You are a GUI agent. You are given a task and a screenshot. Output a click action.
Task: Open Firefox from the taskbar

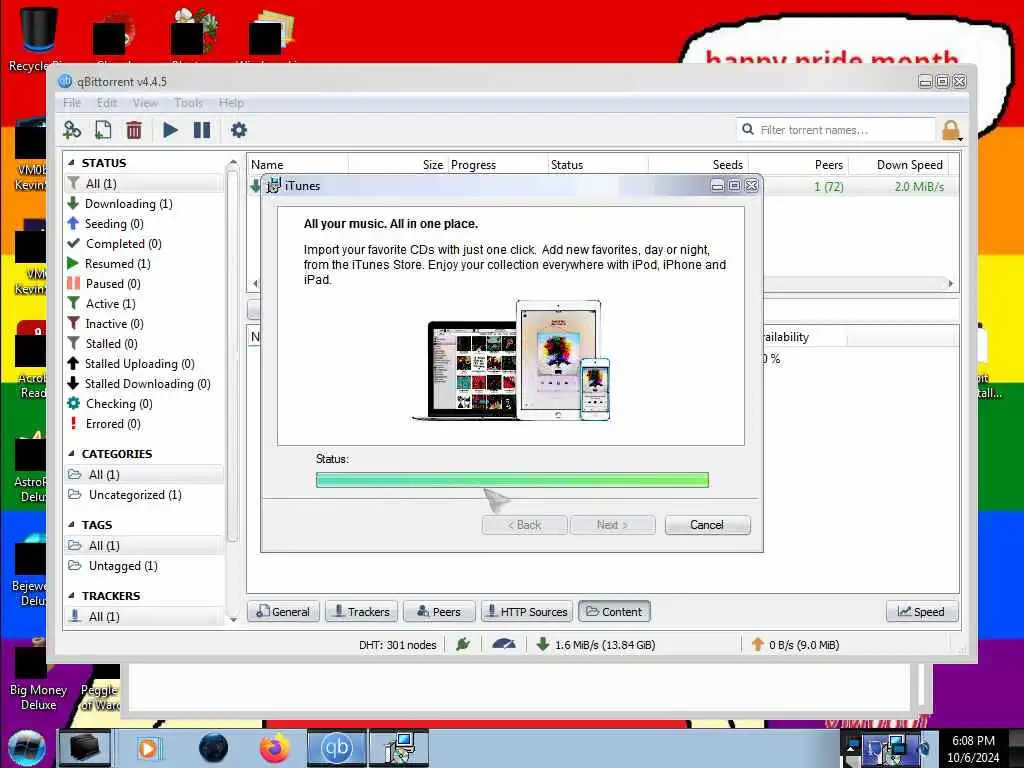[275, 748]
